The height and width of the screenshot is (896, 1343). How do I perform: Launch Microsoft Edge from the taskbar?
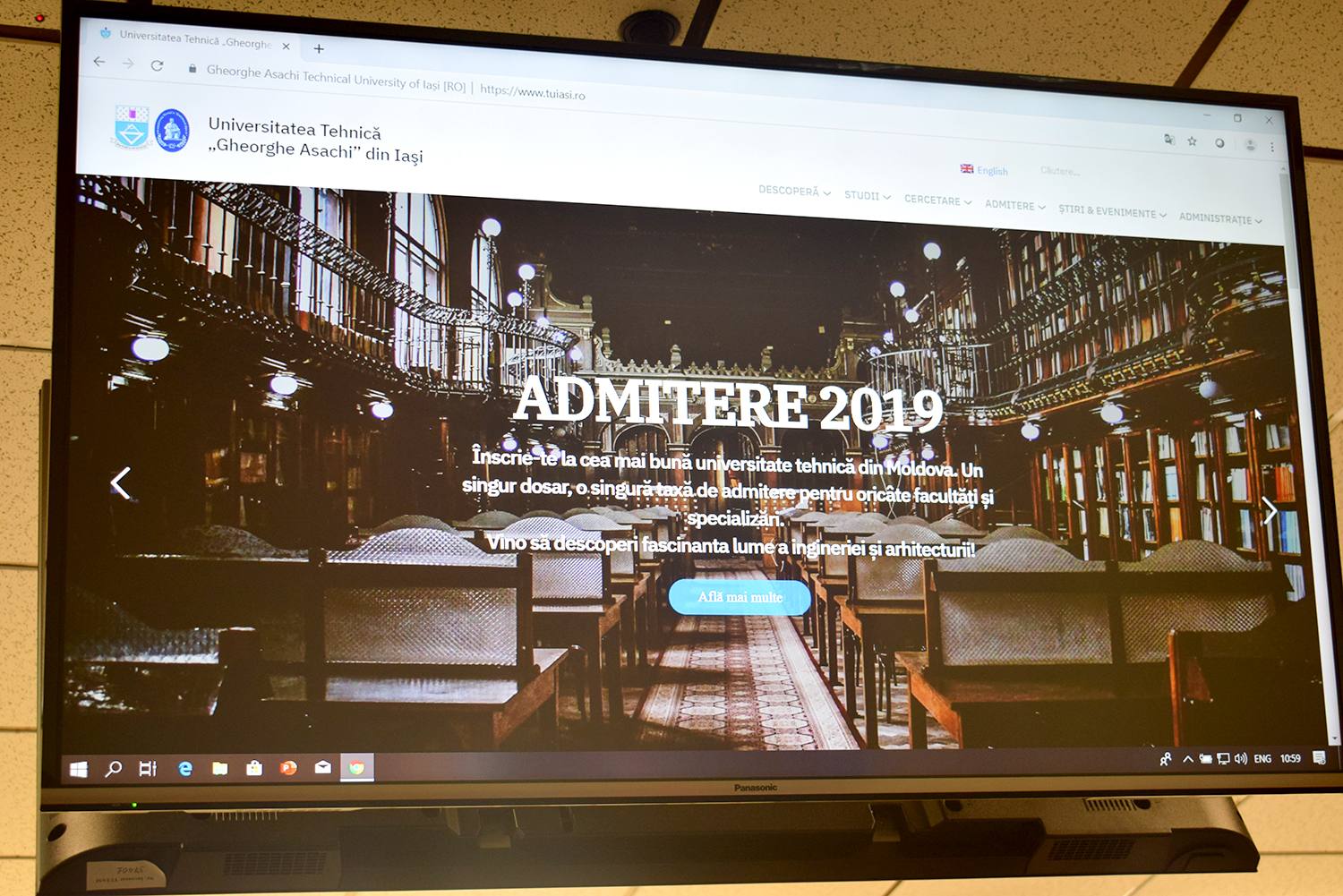[x=185, y=769]
